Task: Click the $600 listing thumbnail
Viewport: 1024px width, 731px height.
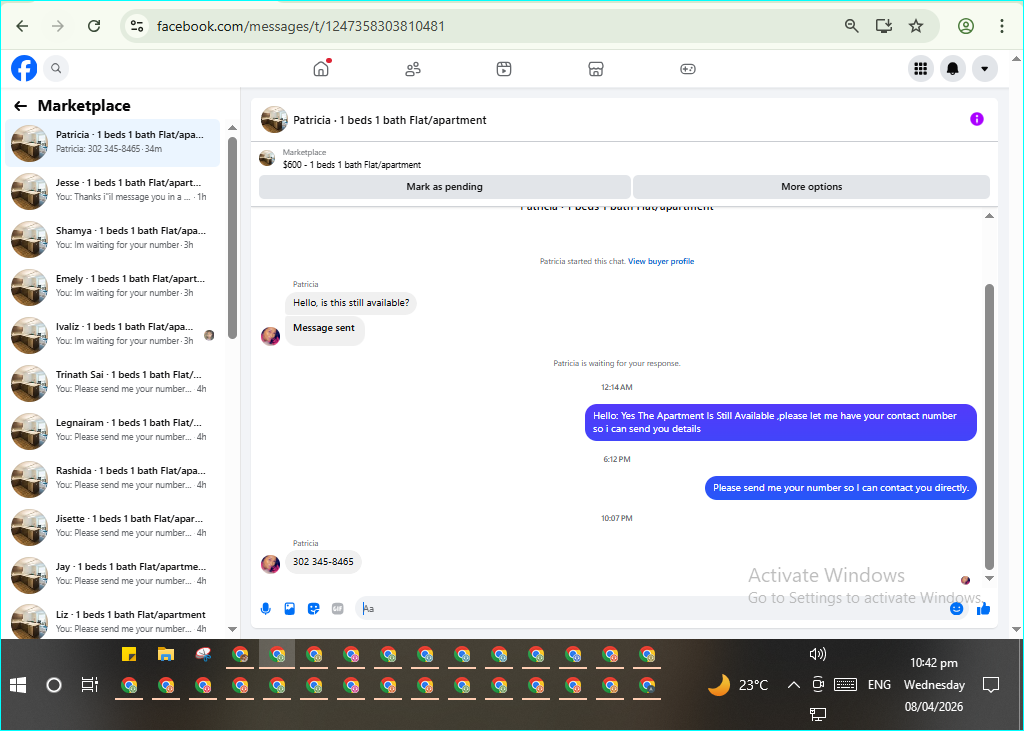Action: (x=266, y=158)
